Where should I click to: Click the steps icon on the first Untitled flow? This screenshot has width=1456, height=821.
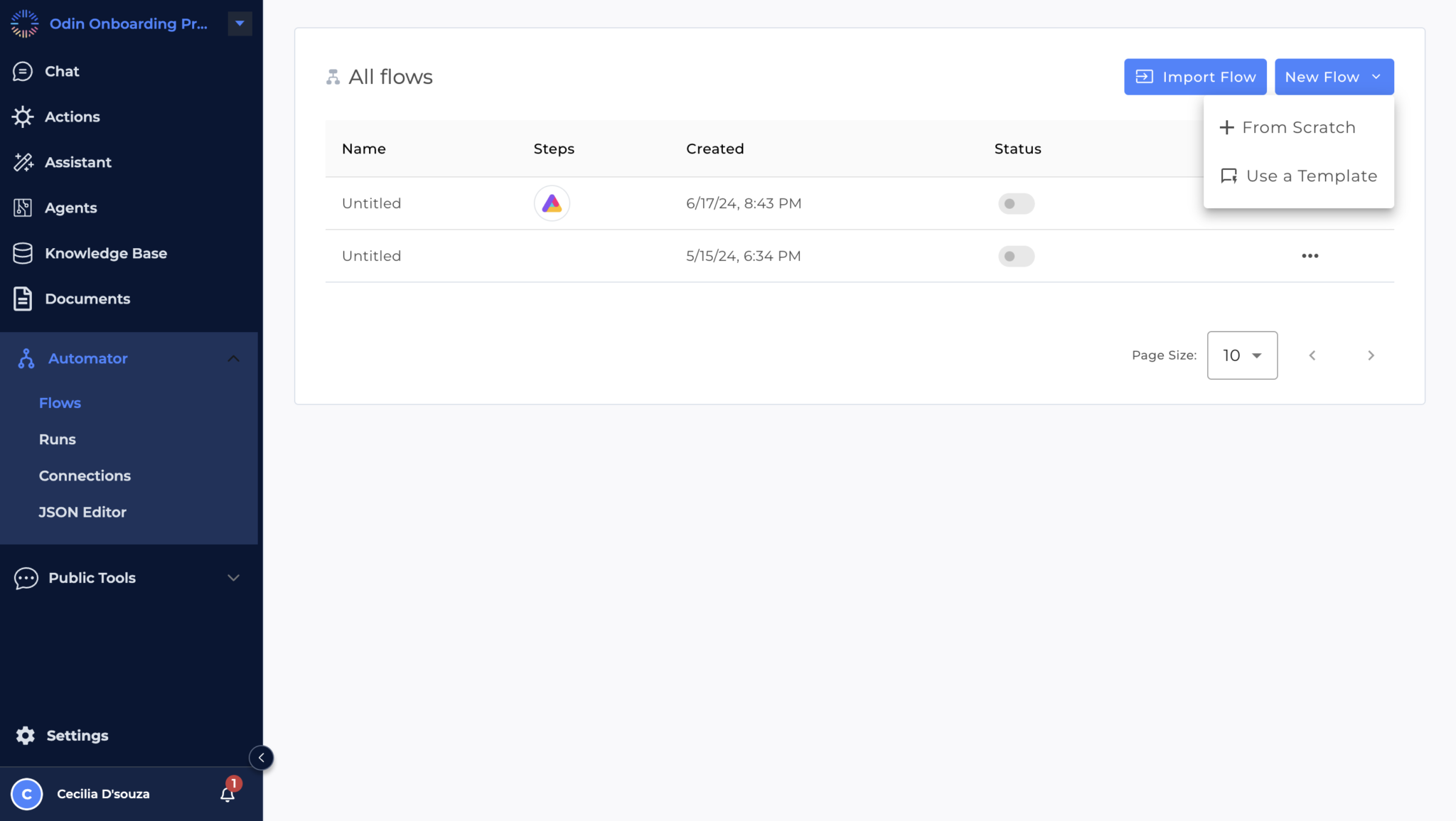click(551, 203)
